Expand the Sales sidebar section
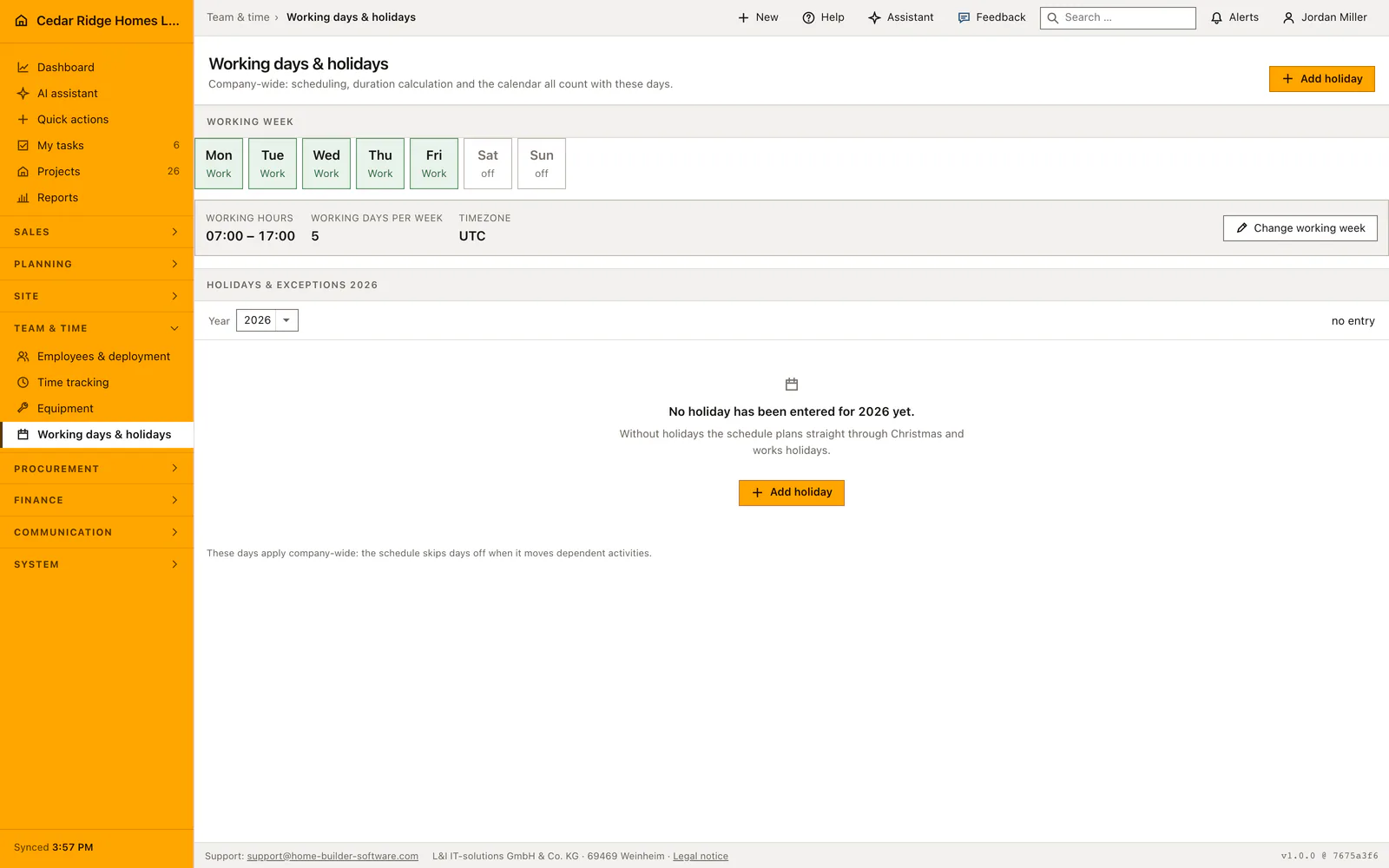1389x868 pixels. tap(96, 232)
